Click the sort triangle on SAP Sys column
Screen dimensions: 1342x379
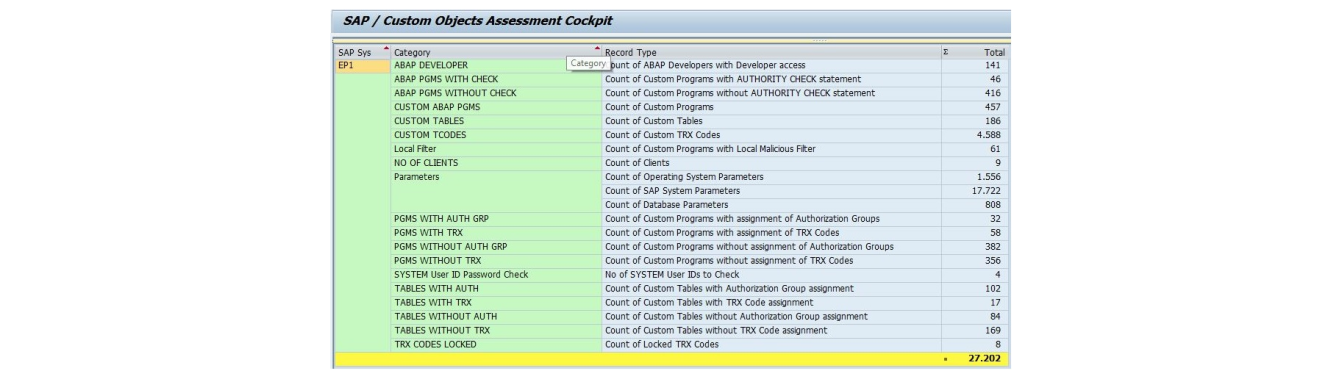(x=386, y=49)
